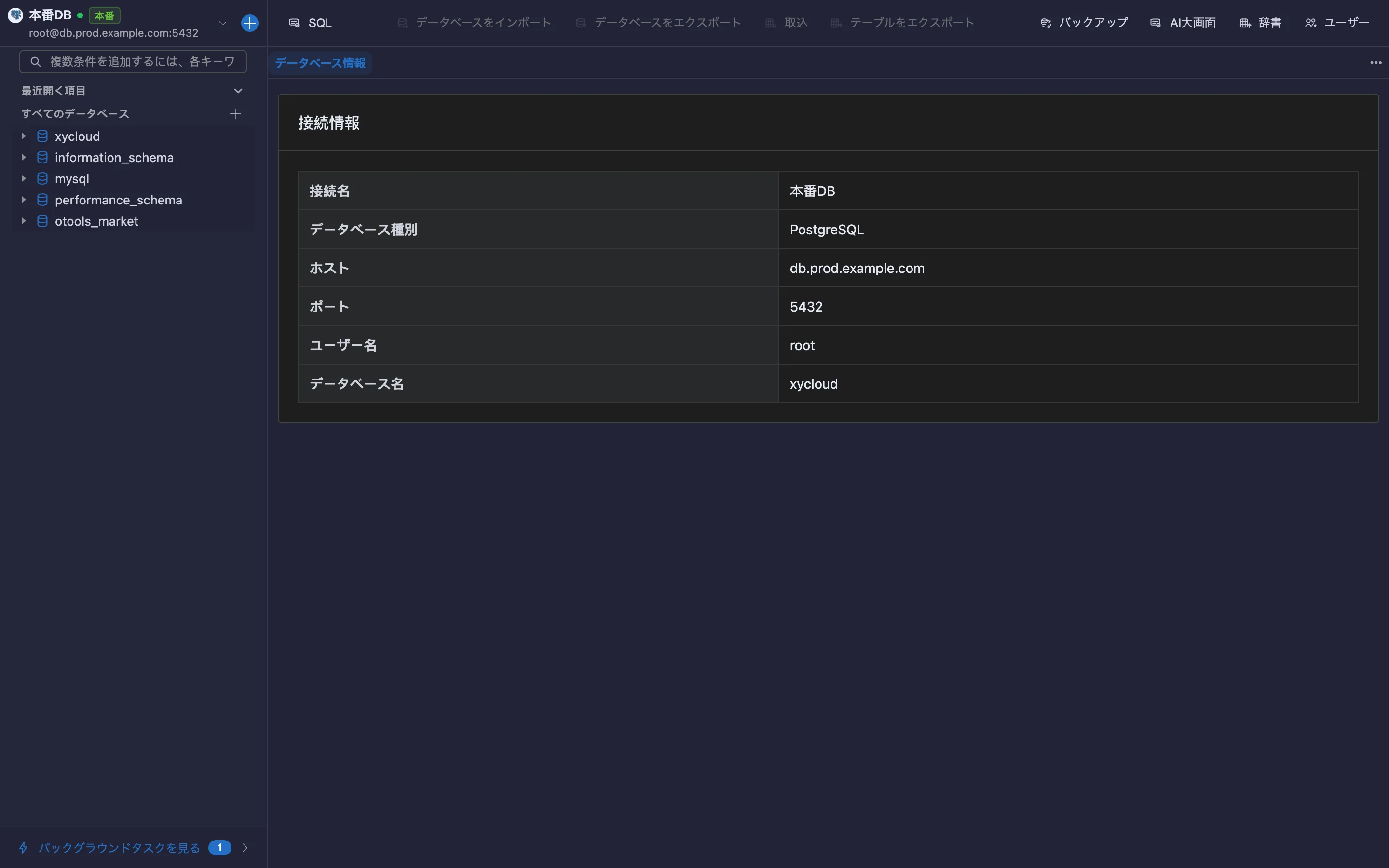Open the AI大画面 view
Image resolution: width=1389 pixels, height=868 pixels.
click(x=1183, y=23)
